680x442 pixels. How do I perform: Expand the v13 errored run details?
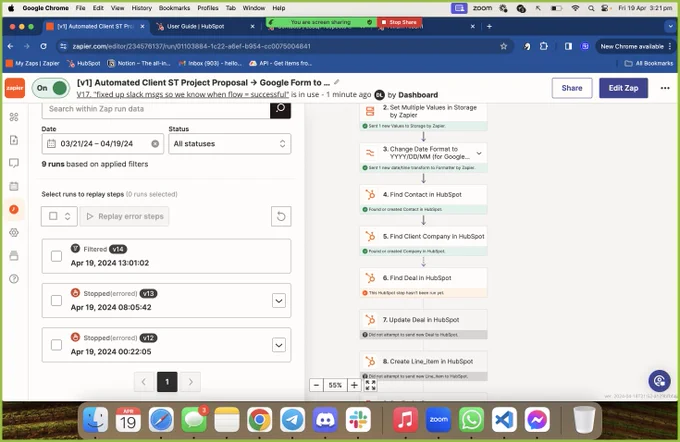point(279,301)
